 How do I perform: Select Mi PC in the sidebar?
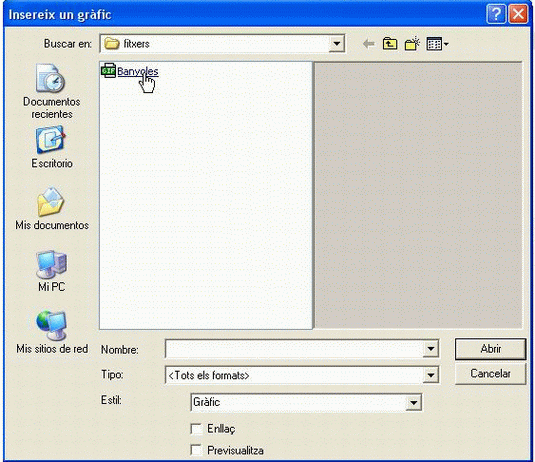52,271
